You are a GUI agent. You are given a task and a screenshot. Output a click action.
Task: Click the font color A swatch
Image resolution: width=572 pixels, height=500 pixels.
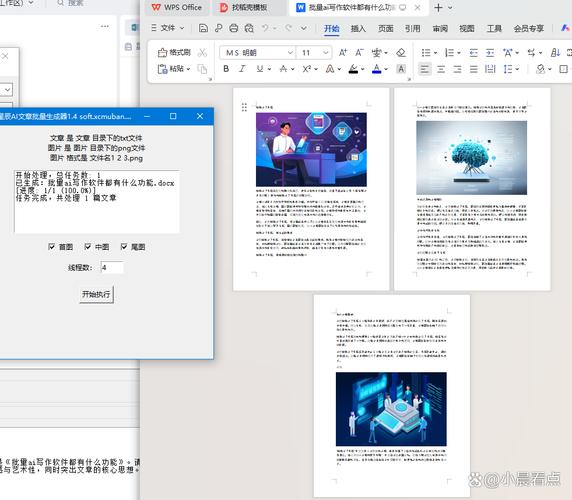coord(376,69)
